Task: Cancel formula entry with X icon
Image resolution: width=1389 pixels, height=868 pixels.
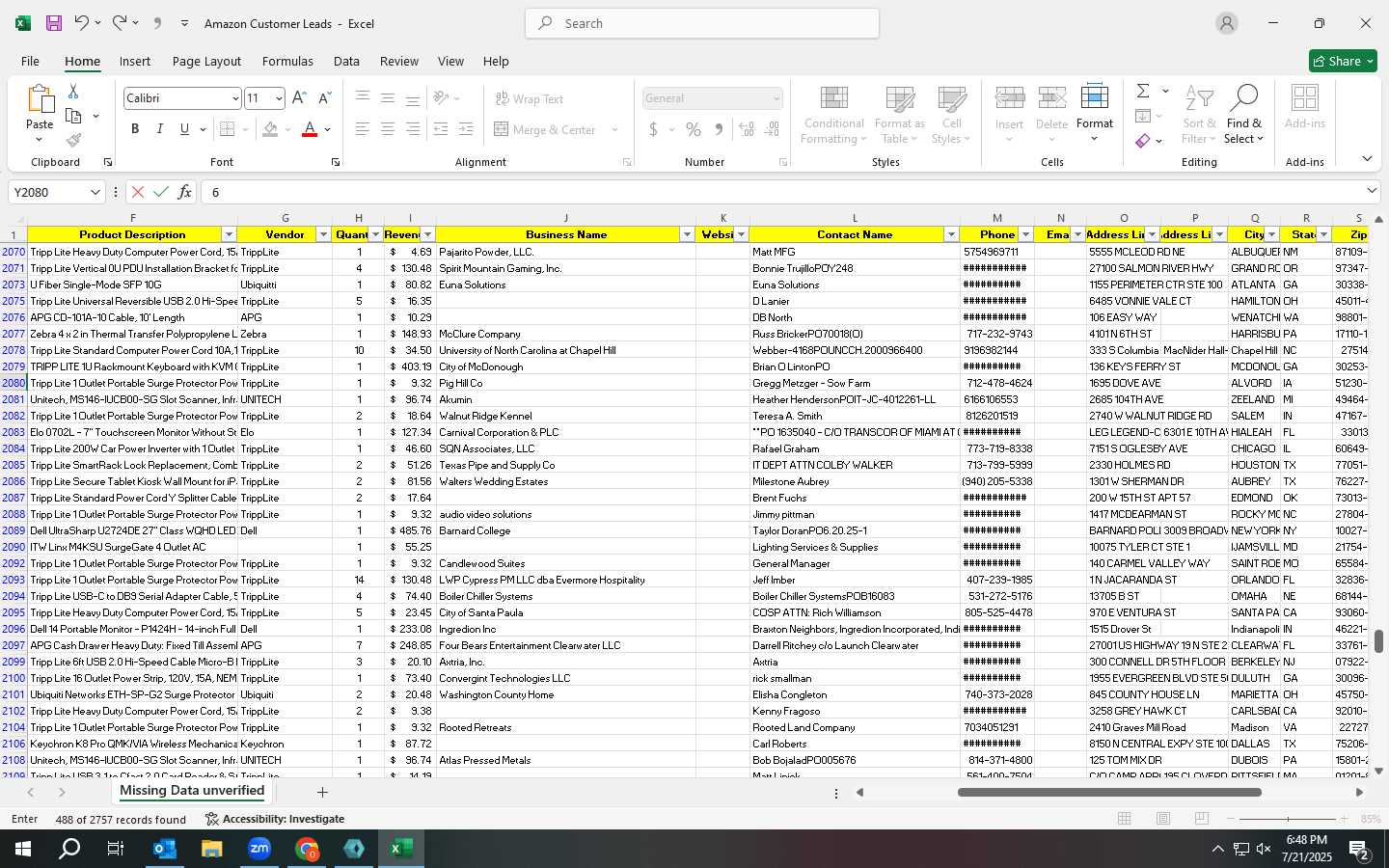Action: pyautogui.click(x=138, y=192)
